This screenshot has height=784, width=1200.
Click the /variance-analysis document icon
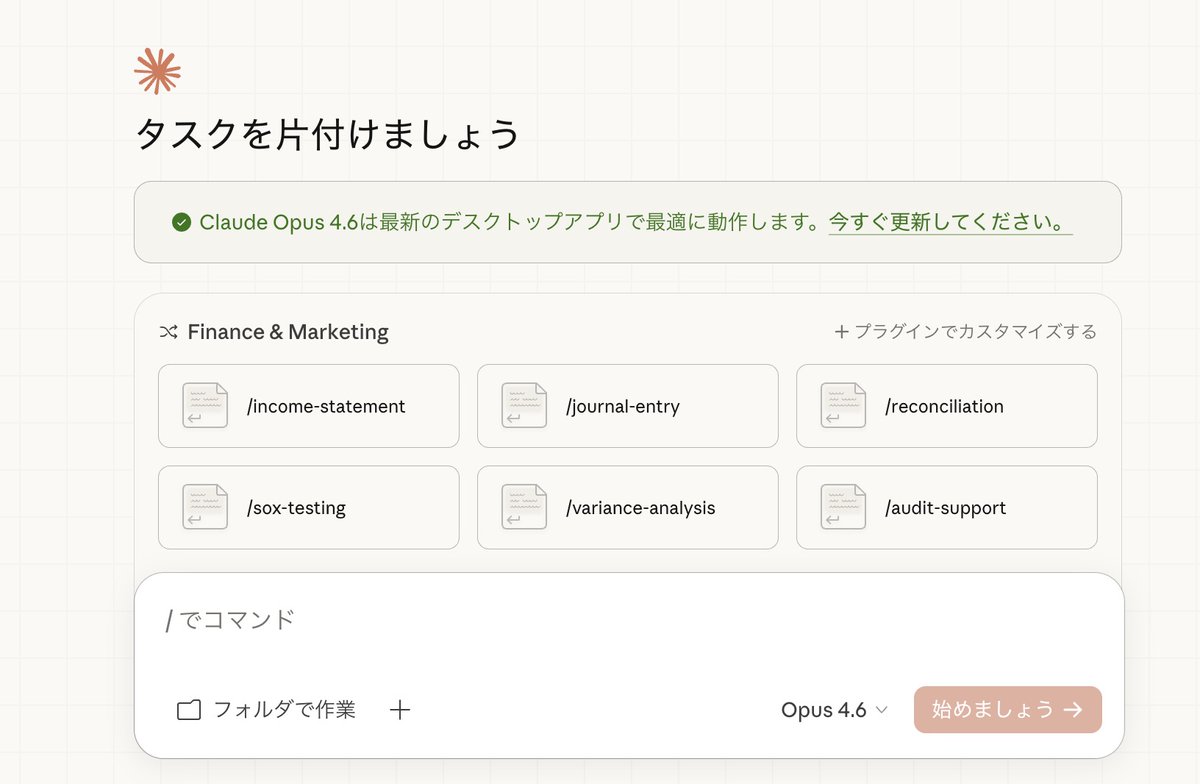point(524,507)
